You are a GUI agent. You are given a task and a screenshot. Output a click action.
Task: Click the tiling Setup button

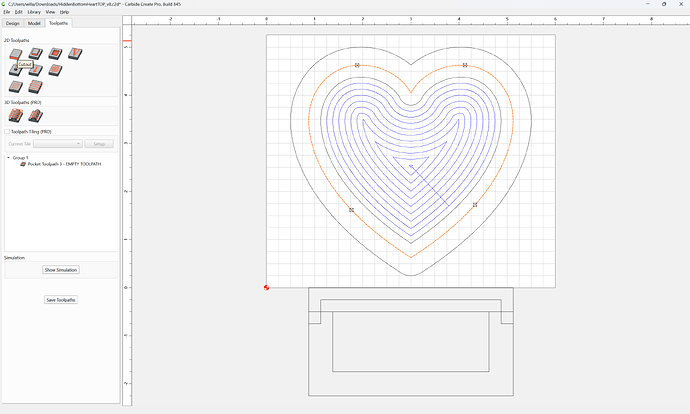(x=99, y=144)
